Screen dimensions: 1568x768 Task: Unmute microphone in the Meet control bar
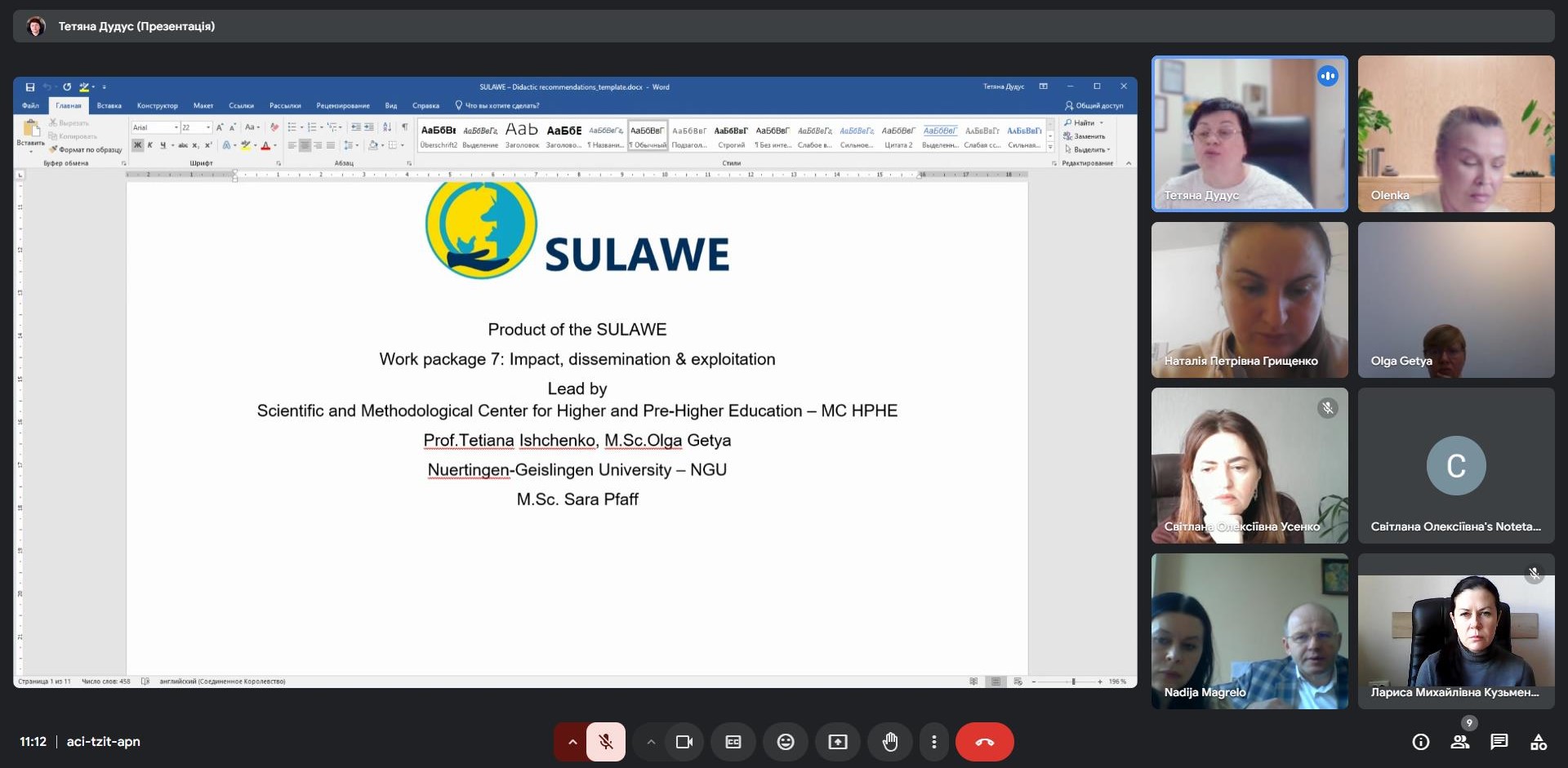click(x=606, y=742)
